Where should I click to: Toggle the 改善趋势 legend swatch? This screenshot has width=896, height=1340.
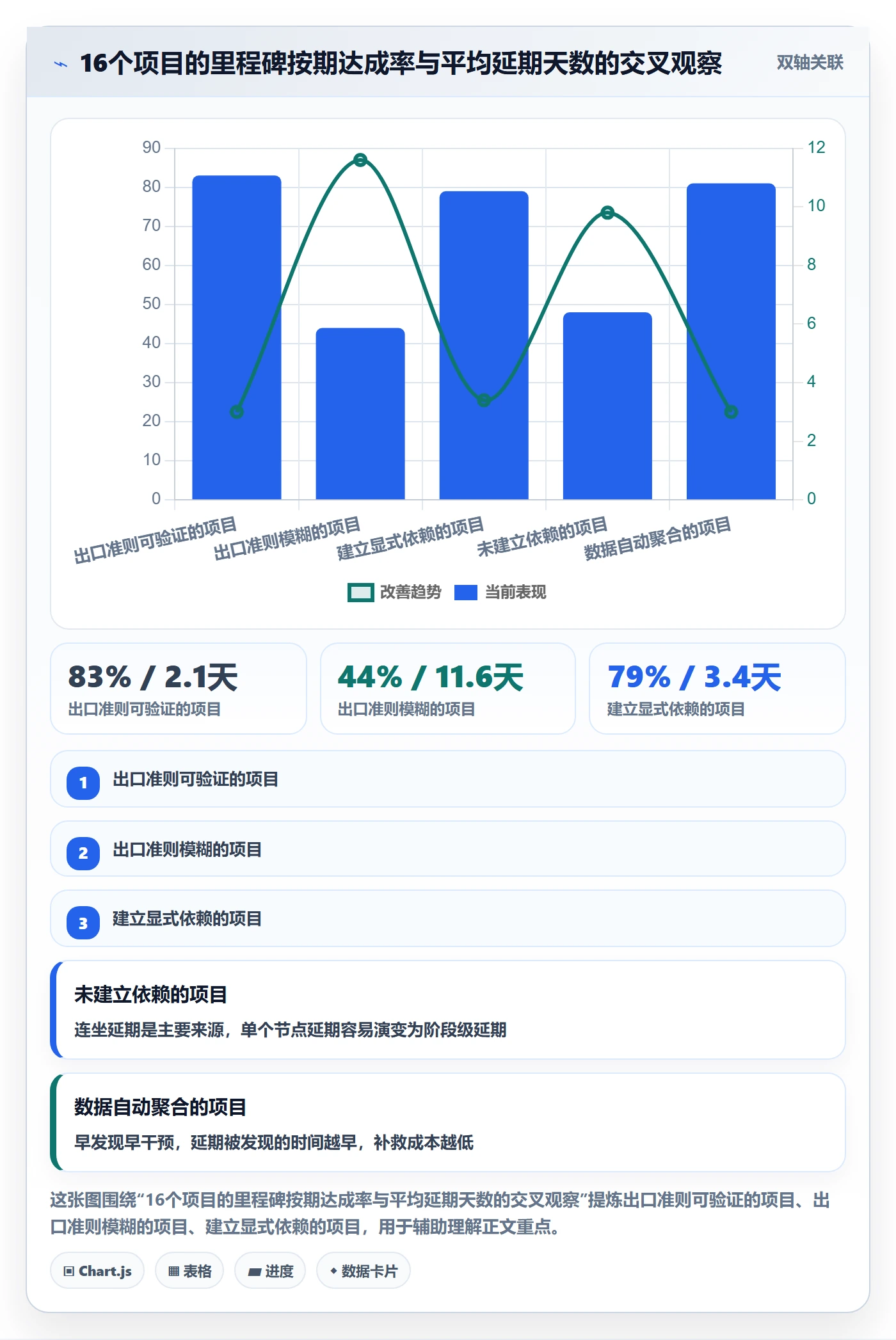pos(360,593)
